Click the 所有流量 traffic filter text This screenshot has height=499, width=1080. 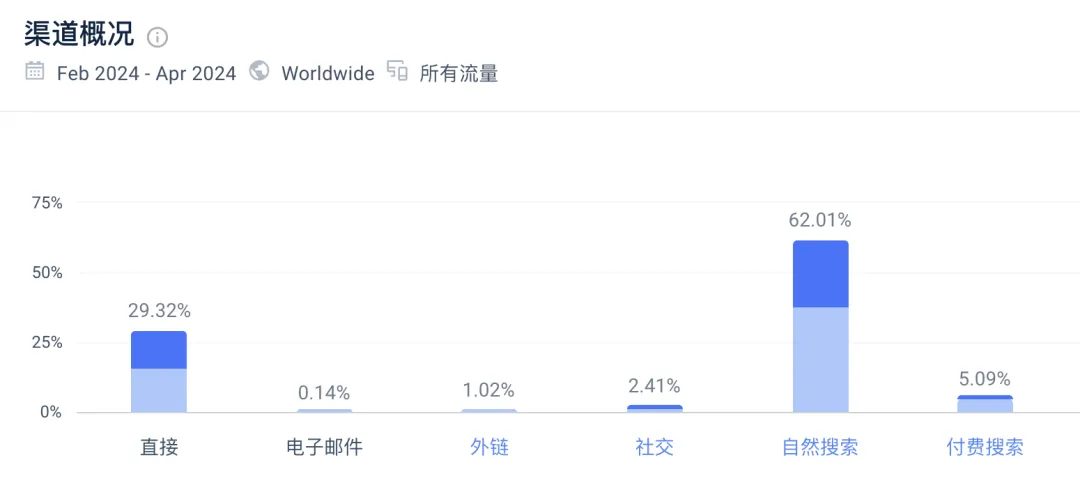pos(458,73)
